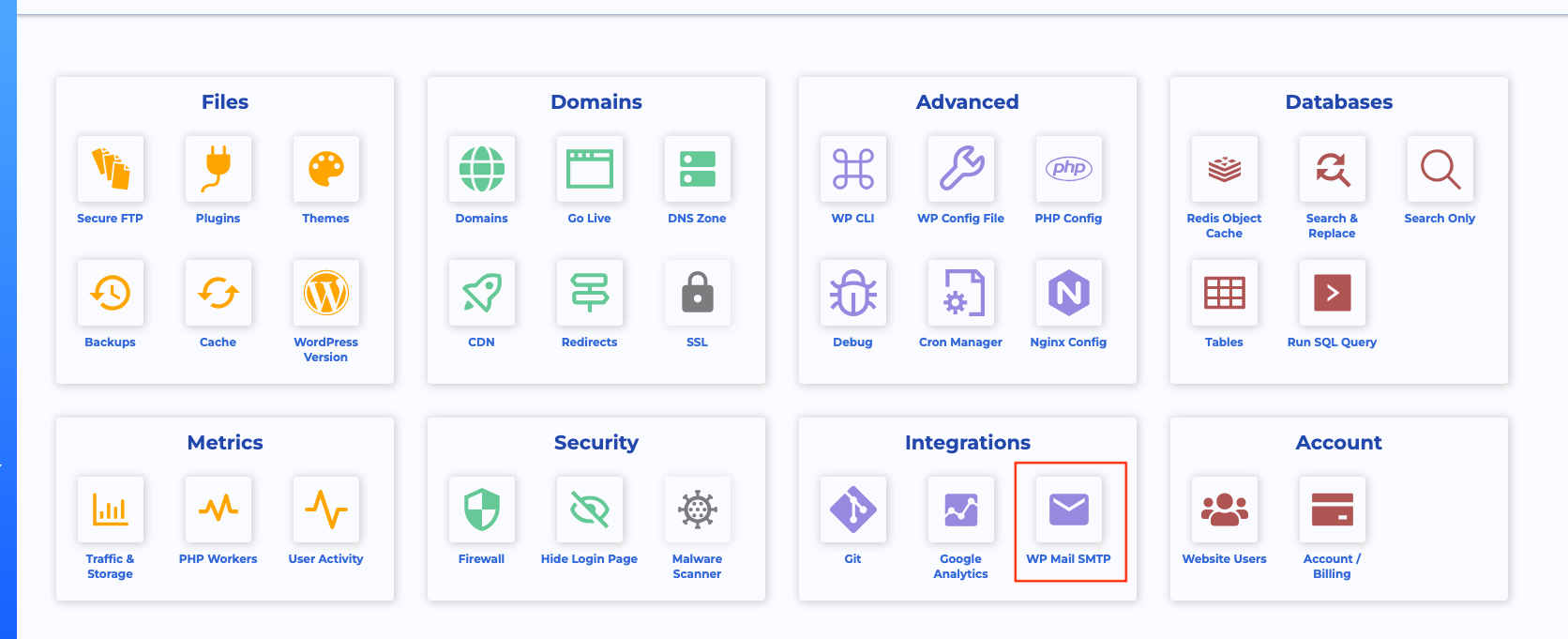Click the Search & Replace icon

pyautogui.click(x=1333, y=169)
